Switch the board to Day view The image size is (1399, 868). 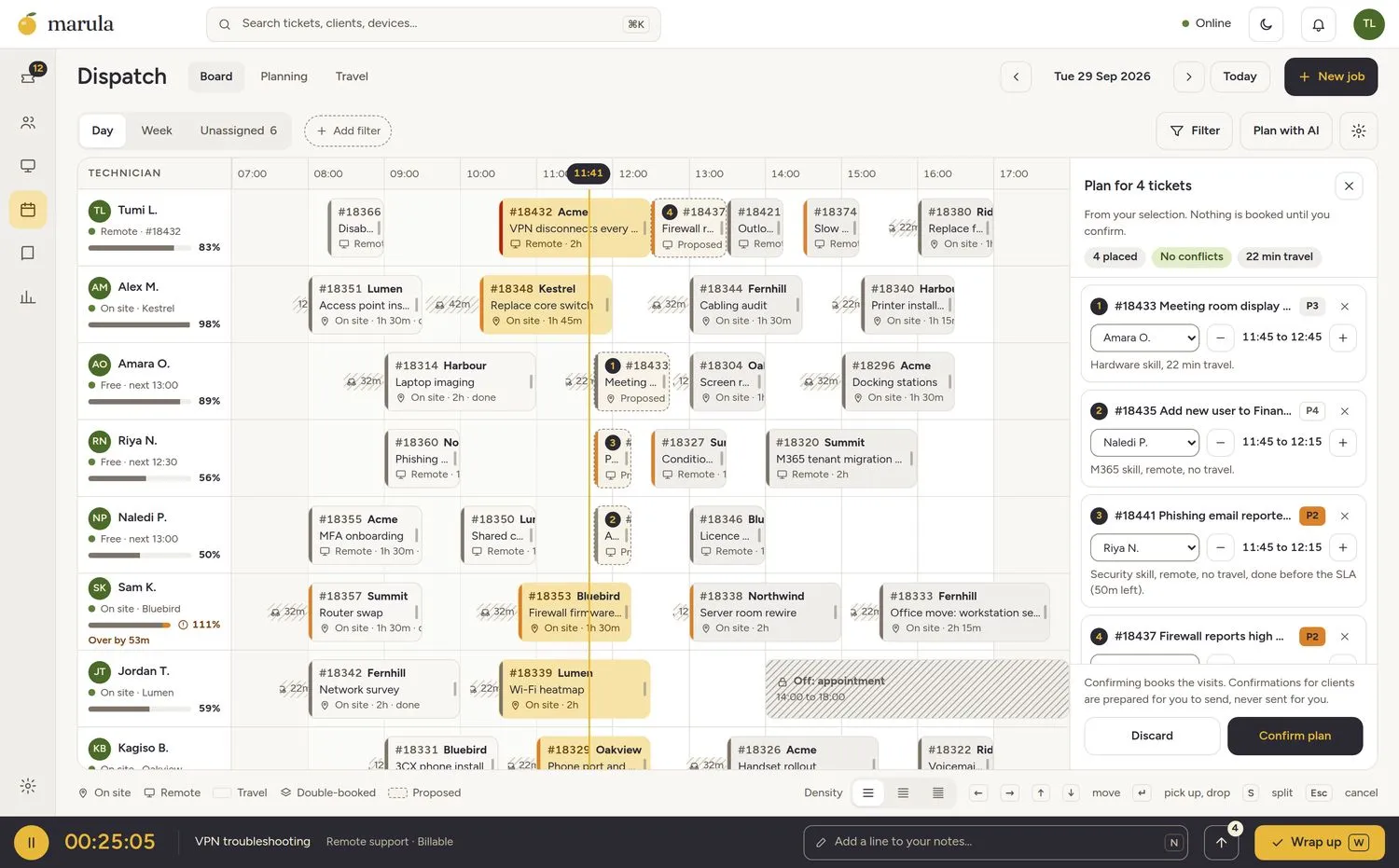click(x=103, y=131)
